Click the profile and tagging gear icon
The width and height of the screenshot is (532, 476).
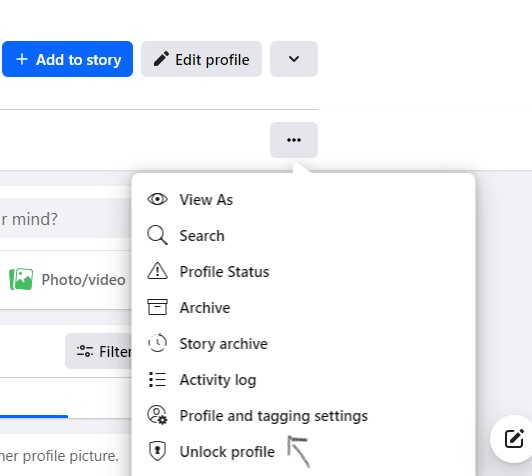pyautogui.click(x=157, y=415)
